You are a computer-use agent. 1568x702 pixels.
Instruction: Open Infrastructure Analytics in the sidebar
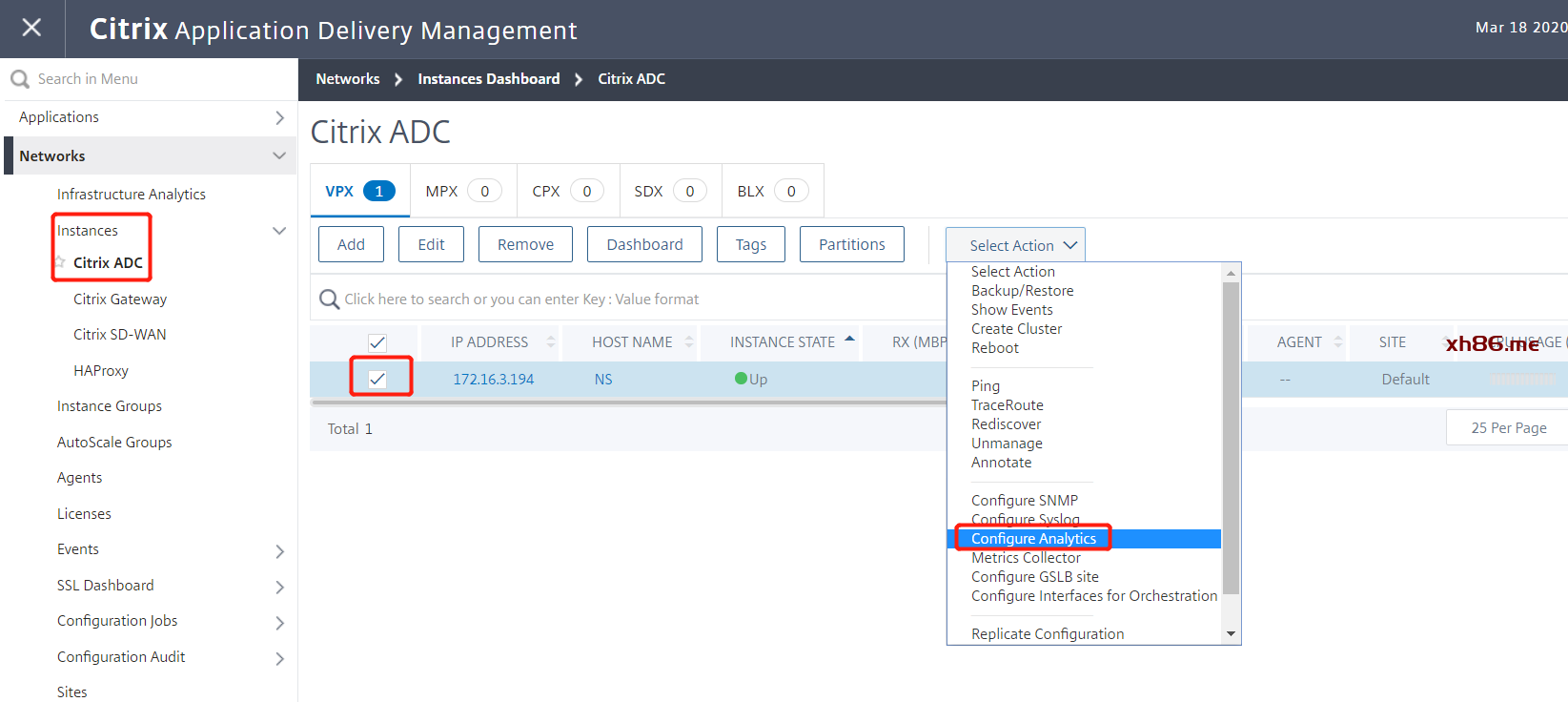coord(132,195)
